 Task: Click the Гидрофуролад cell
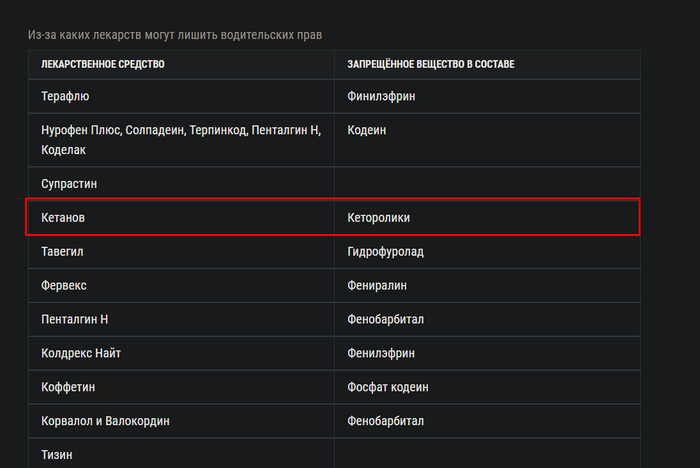[x=385, y=251]
